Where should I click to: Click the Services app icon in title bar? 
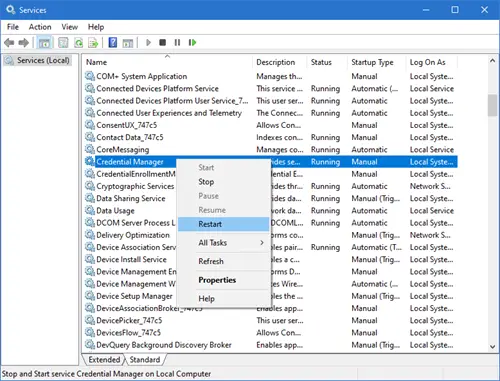(10, 10)
